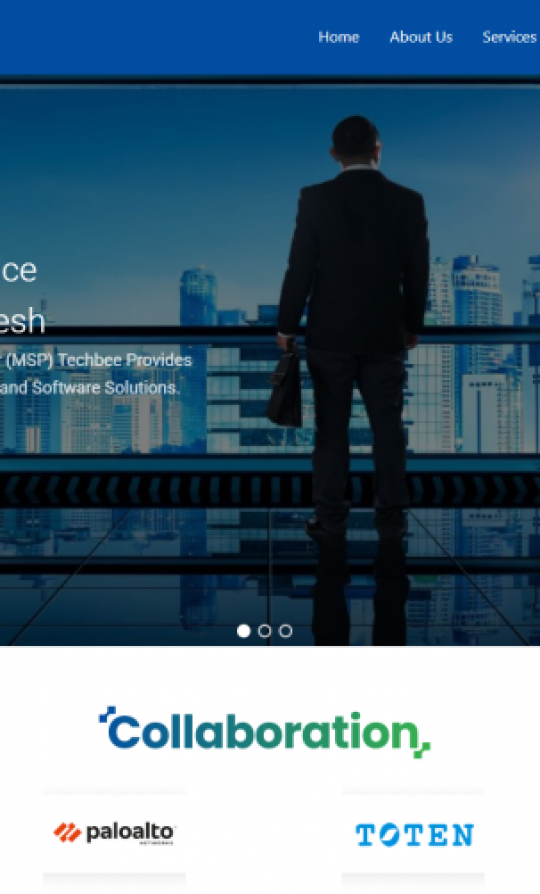Open the Home menu item
This screenshot has height=894, width=540.
pos(338,37)
